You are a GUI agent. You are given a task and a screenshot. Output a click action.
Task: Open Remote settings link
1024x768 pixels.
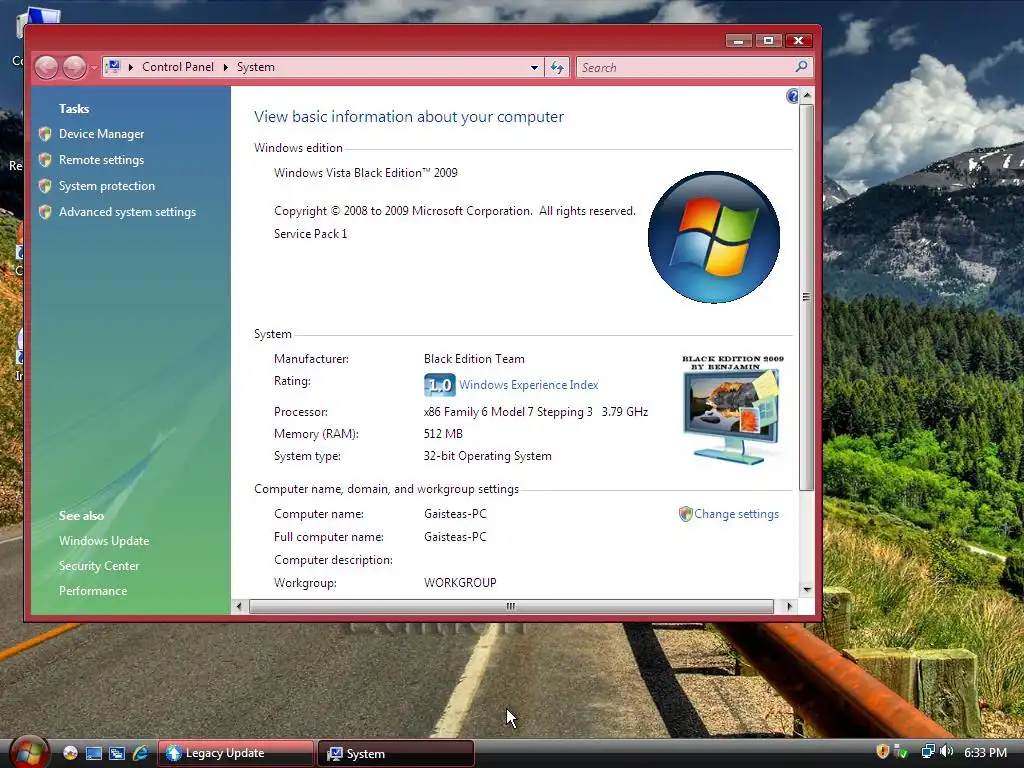point(101,160)
